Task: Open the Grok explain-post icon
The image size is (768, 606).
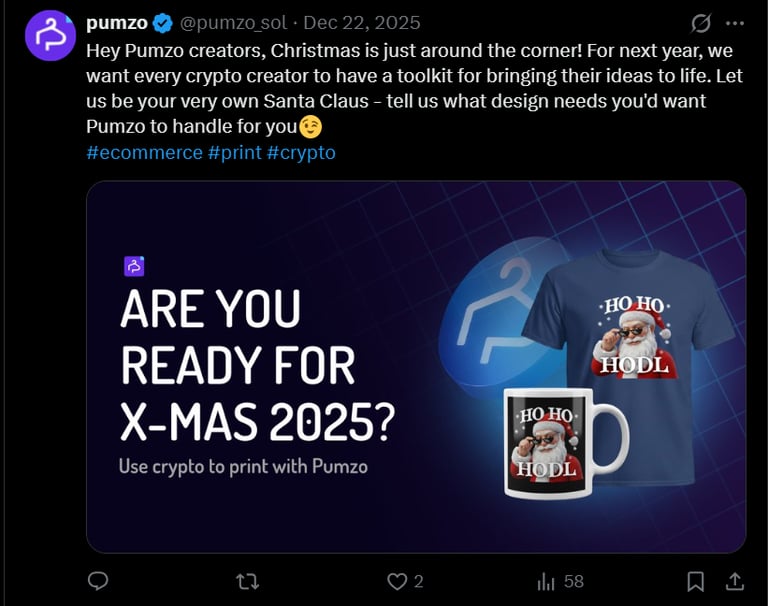Action: (701, 23)
